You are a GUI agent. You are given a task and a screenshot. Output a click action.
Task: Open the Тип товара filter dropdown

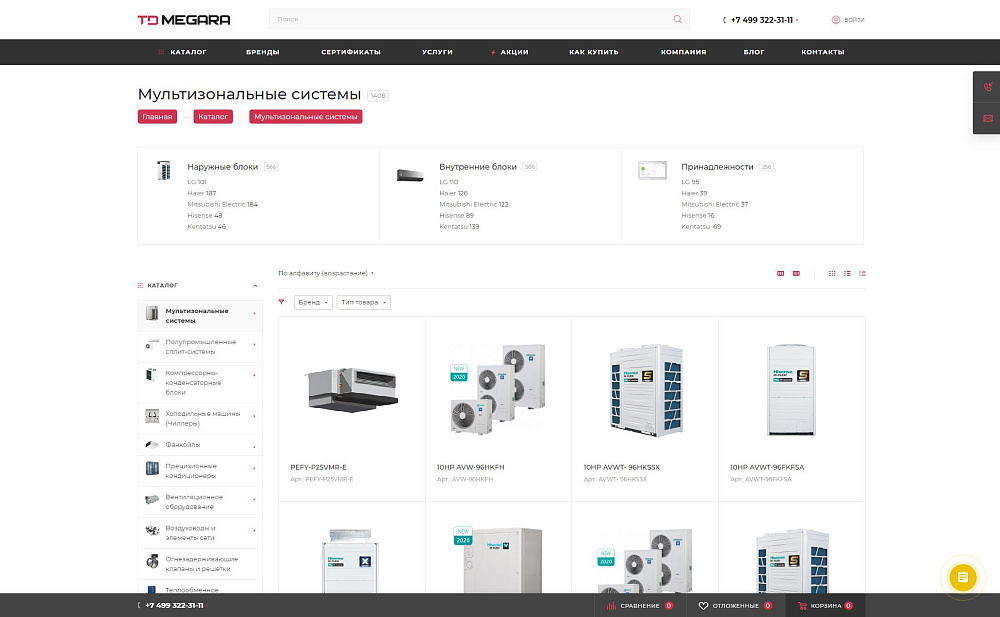point(364,302)
